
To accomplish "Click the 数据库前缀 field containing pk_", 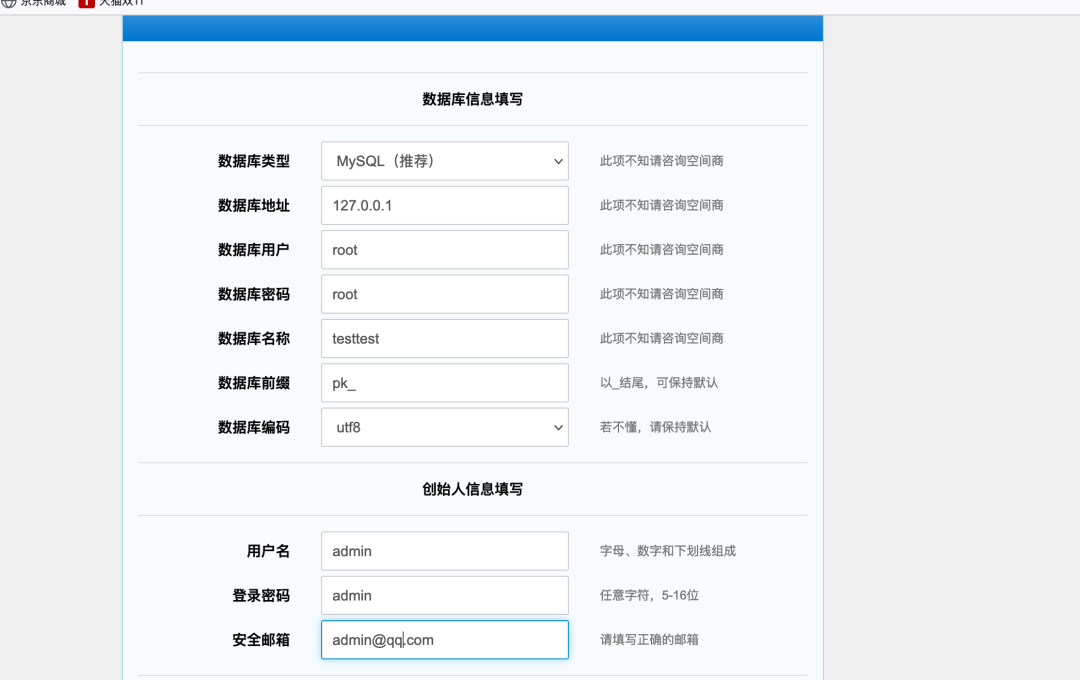I will [444, 383].
